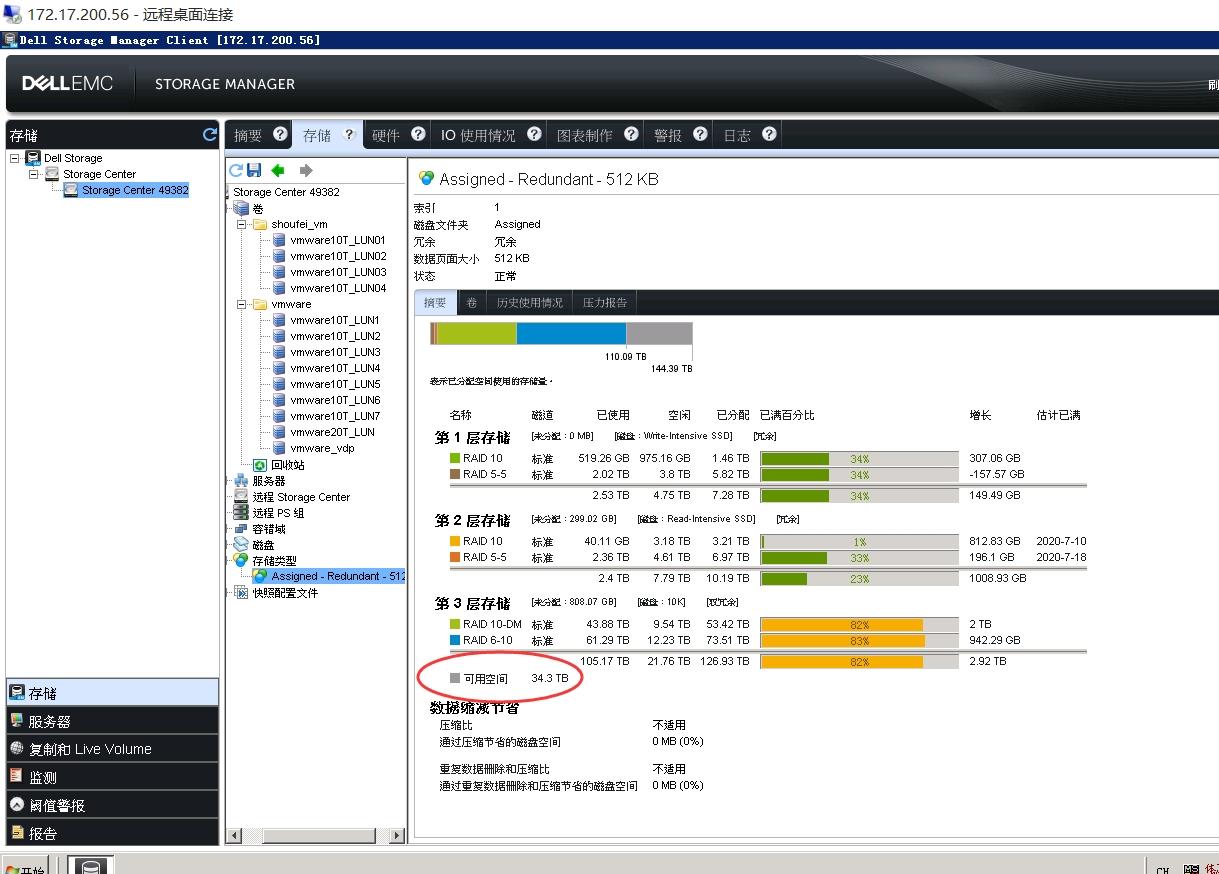
Task: Select the 历史使用情况 sub-tab
Action: coord(530,302)
